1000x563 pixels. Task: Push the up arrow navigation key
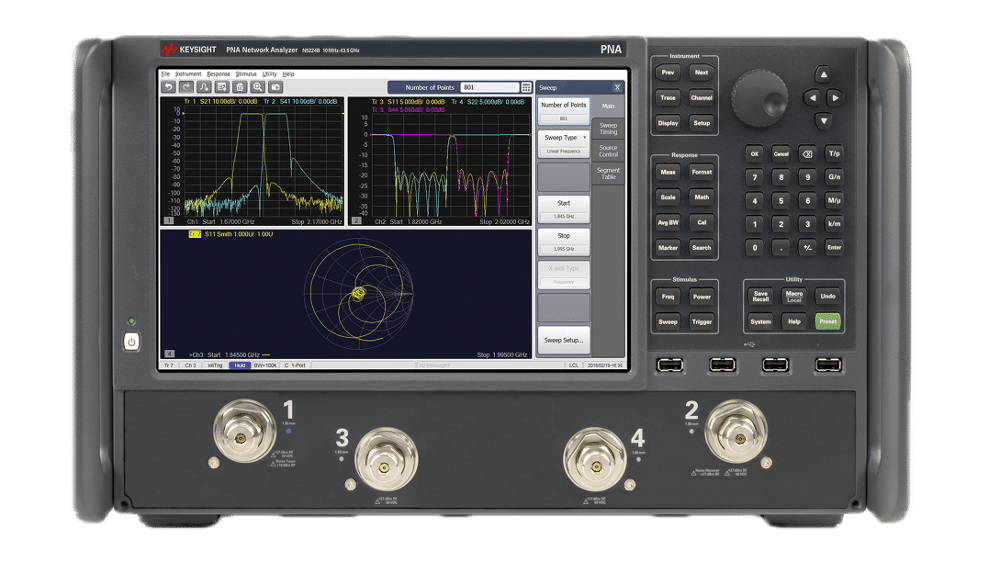click(x=823, y=75)
